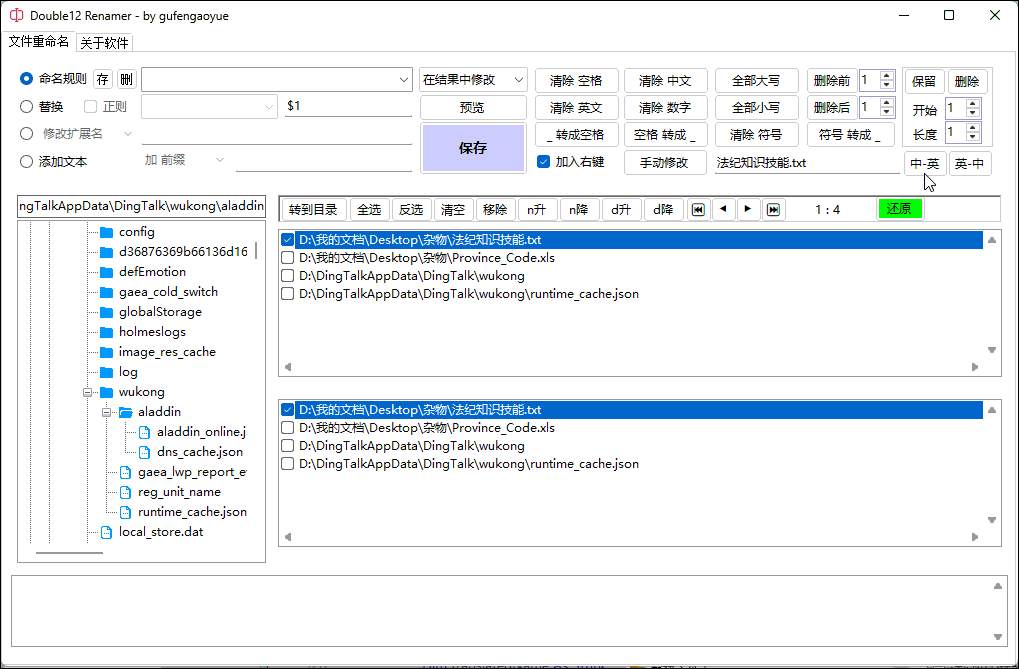This screenshot has height=669, width=1019.
Task: Select the 文件重命名 tab
Action: (39, 42)
